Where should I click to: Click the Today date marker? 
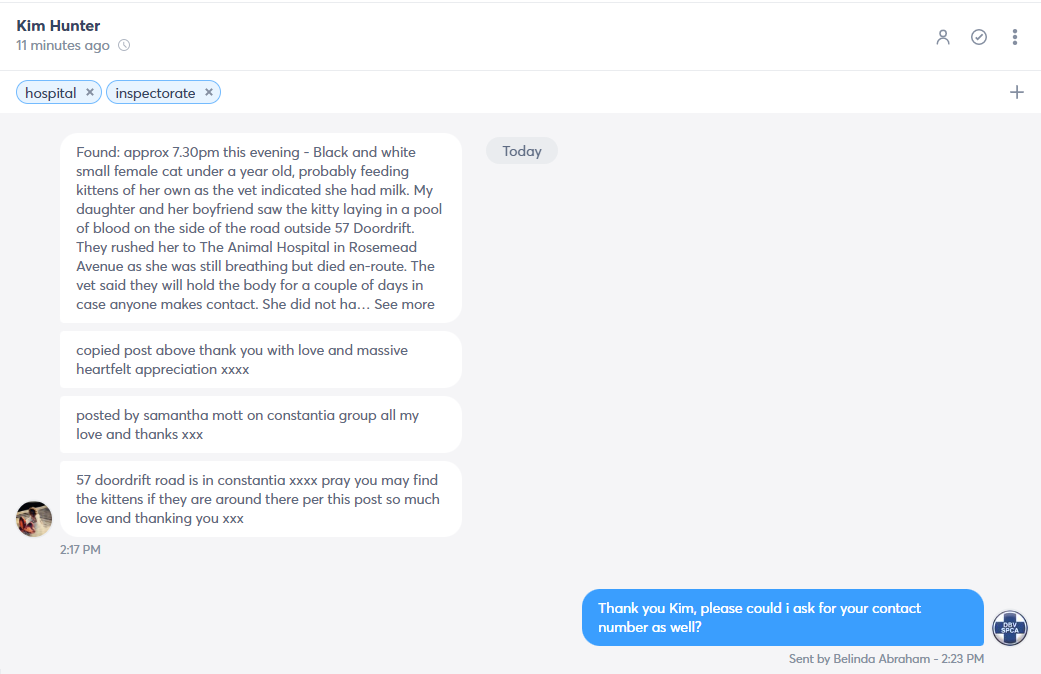tap(522, 151)
